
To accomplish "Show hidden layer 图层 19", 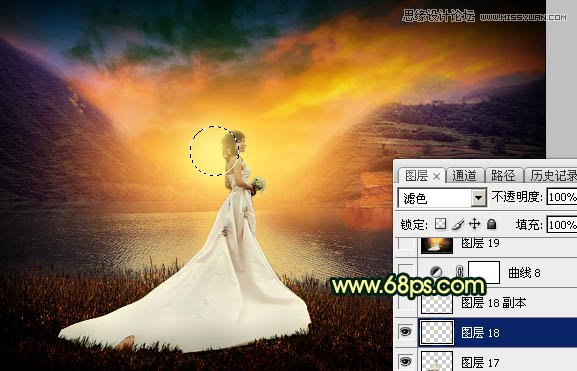I will tap(406, 244).
